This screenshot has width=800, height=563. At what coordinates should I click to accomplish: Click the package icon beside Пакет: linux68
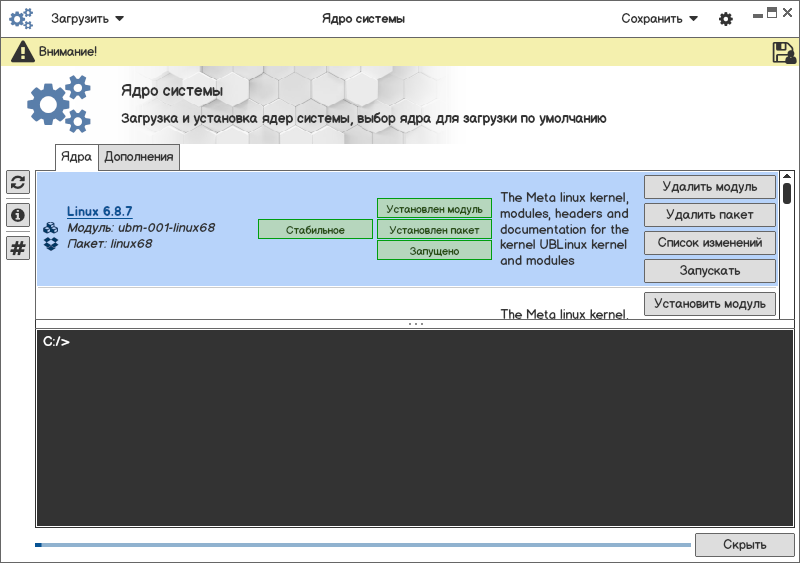point(51,244)
